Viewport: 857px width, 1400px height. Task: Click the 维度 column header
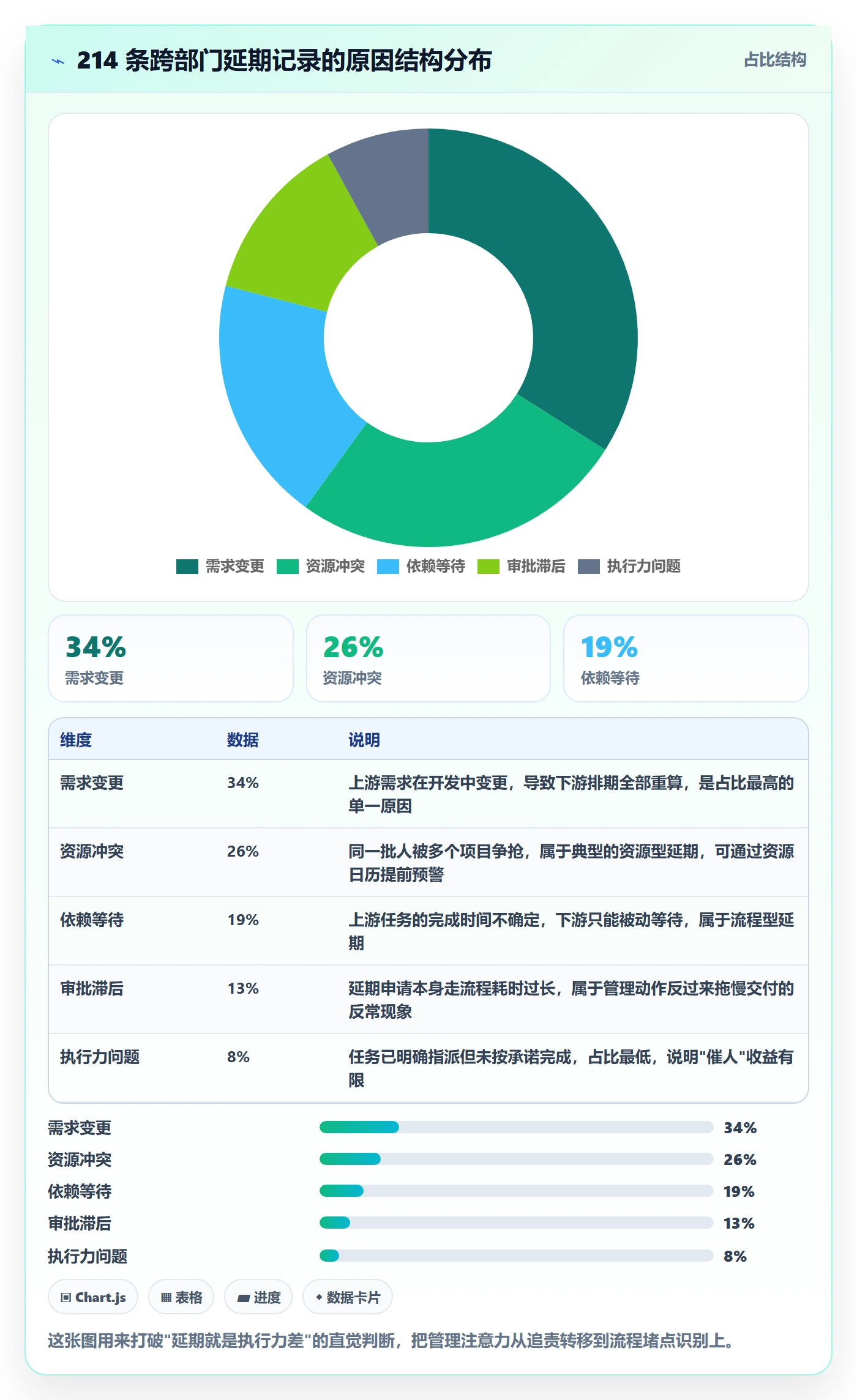(x=76, y=740)
